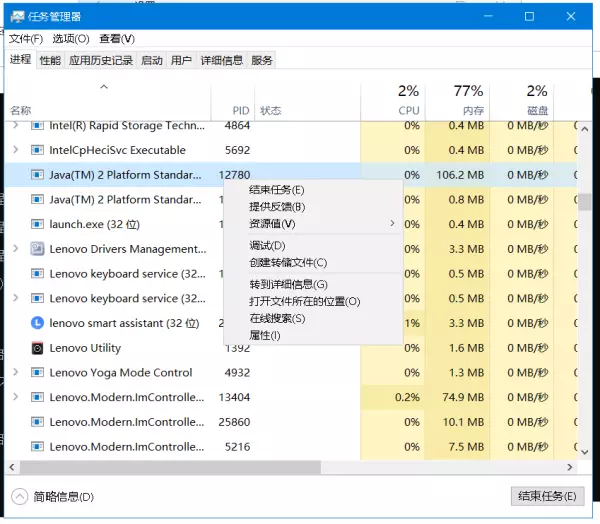Click icon of Lenovo.Modern.ImController PID 25860
The width and height of the screenshot is (600, 524).
point(37,422)
